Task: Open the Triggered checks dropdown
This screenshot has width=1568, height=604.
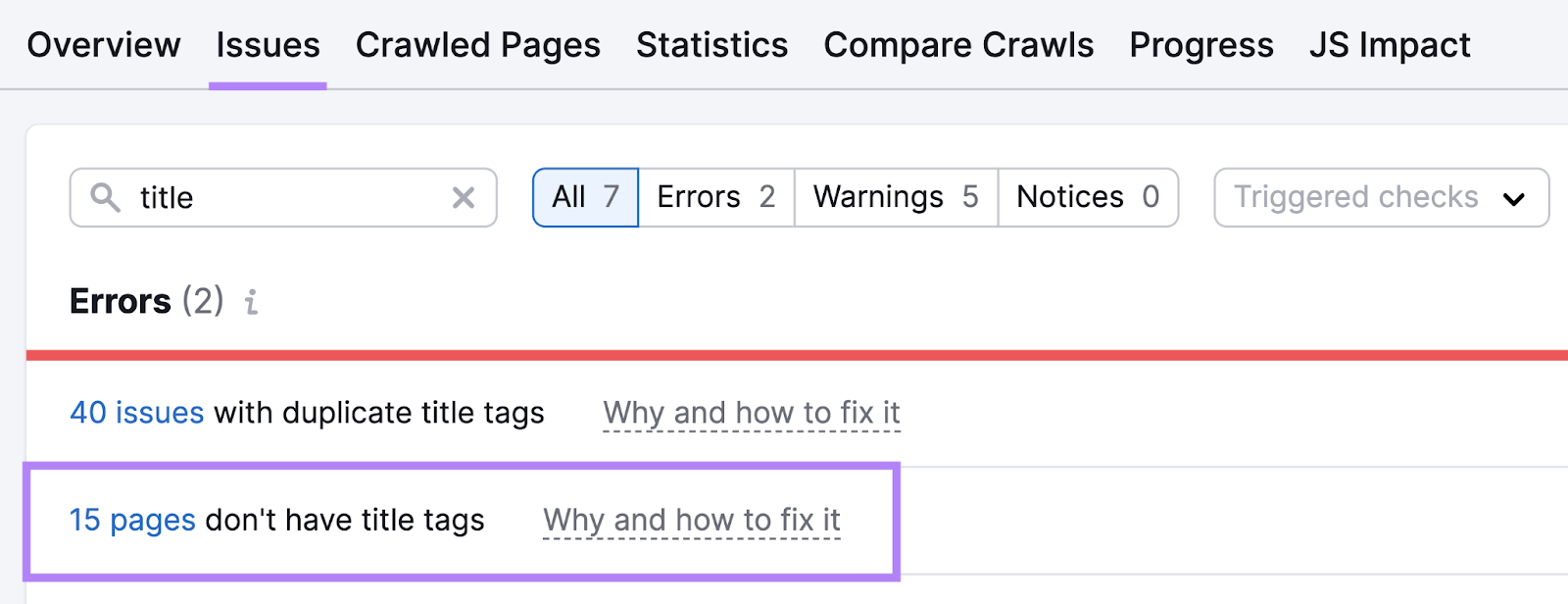Action: 1380,197
